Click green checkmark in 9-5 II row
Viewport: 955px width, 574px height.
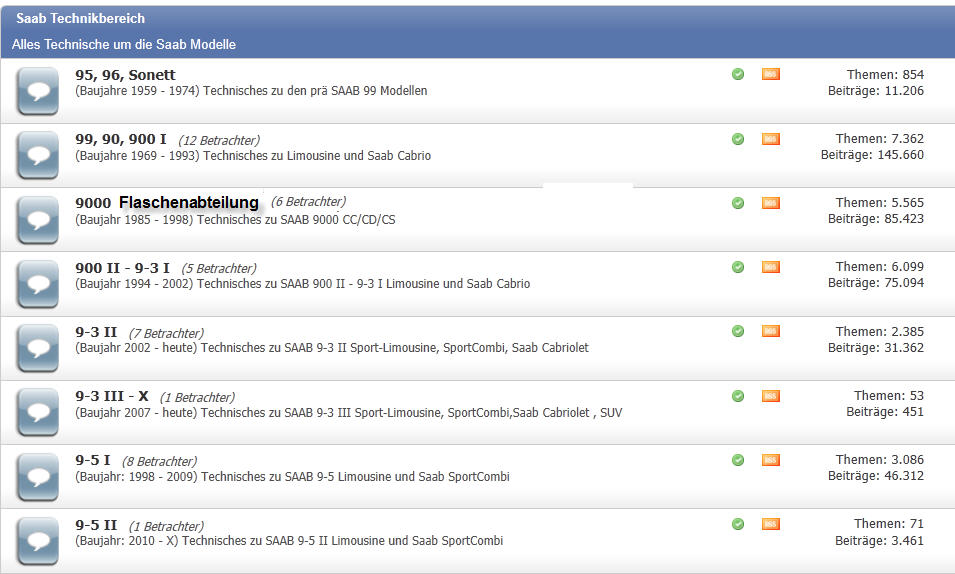[x=738, y=524]
